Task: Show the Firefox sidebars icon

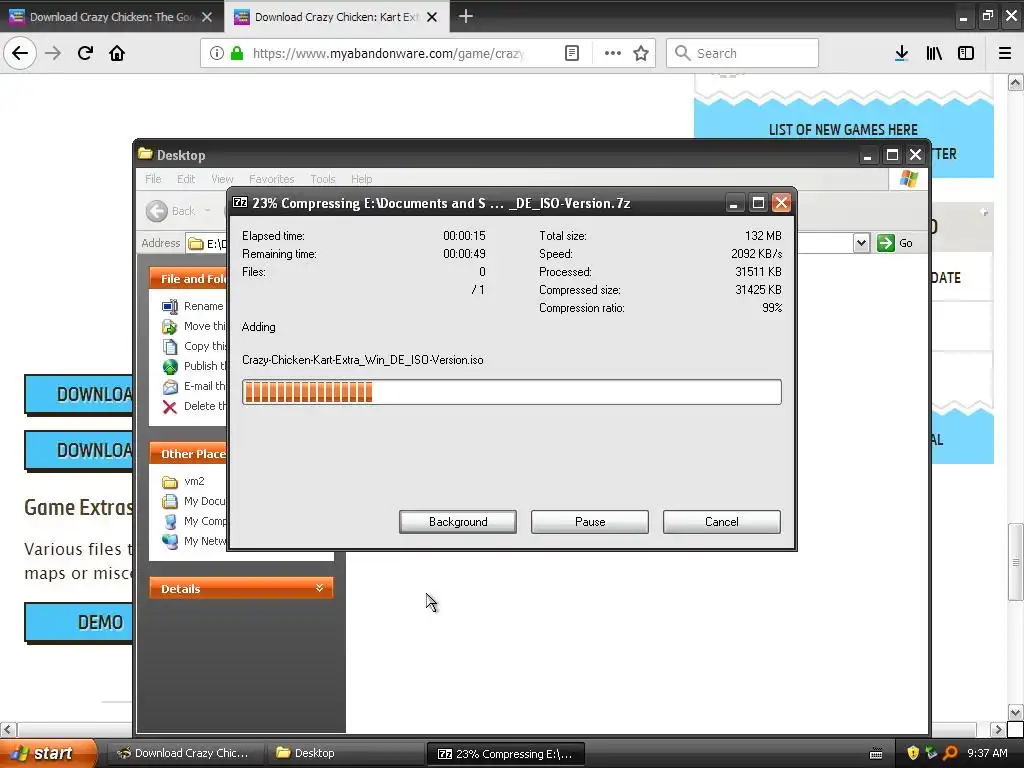Action: 966,53
